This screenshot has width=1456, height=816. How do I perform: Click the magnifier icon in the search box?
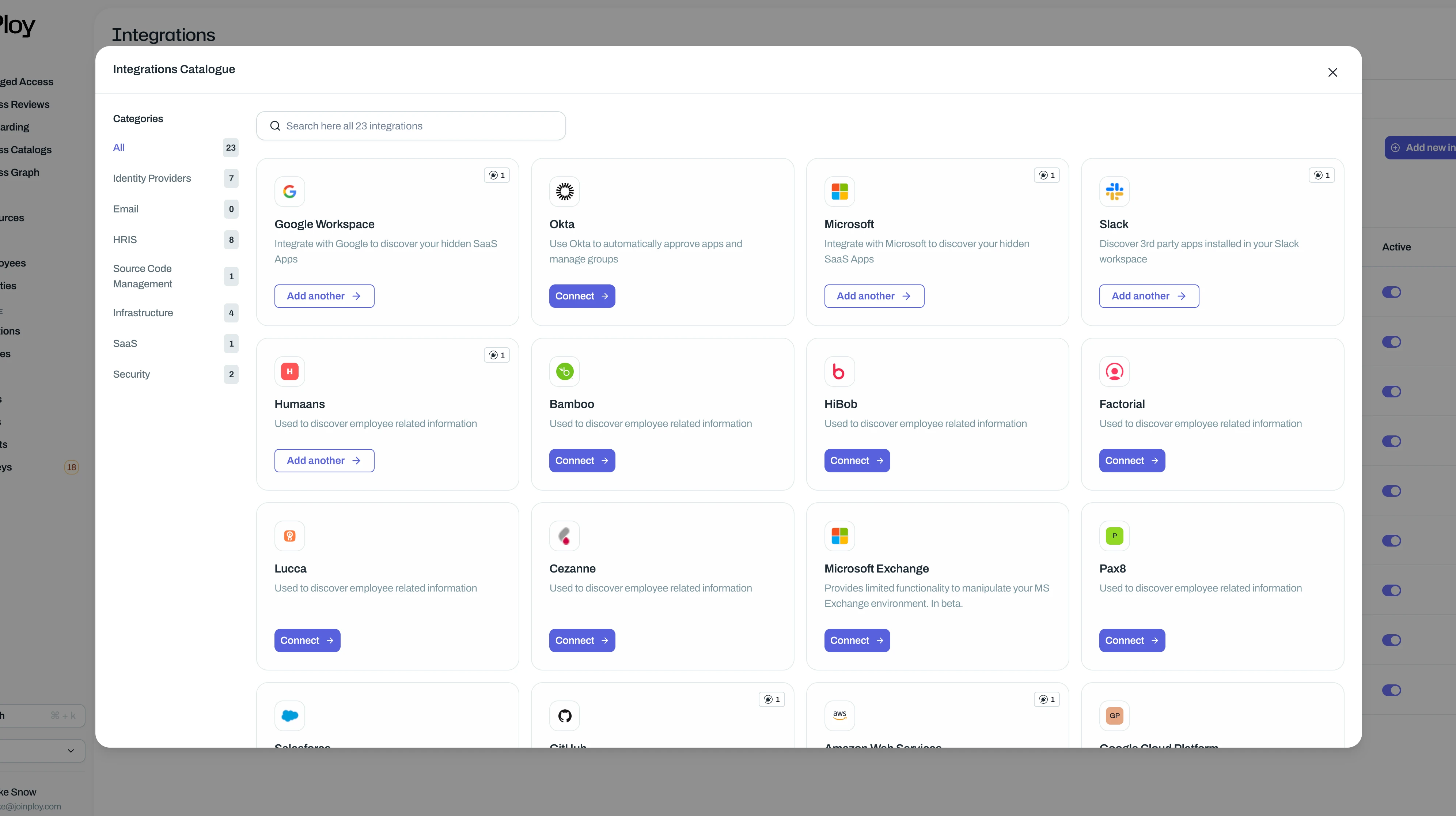[275, 126]
